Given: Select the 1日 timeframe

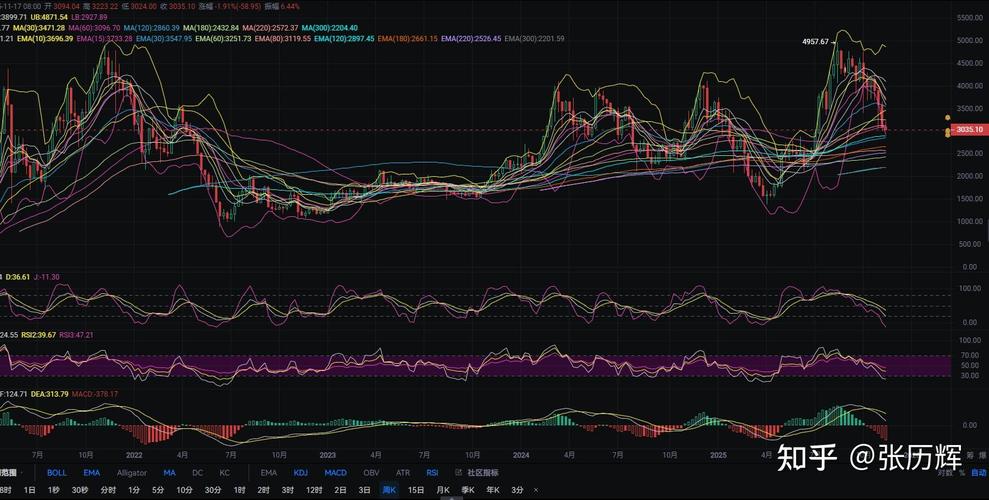Looking at the screenshot, I should tap(30, 490).
